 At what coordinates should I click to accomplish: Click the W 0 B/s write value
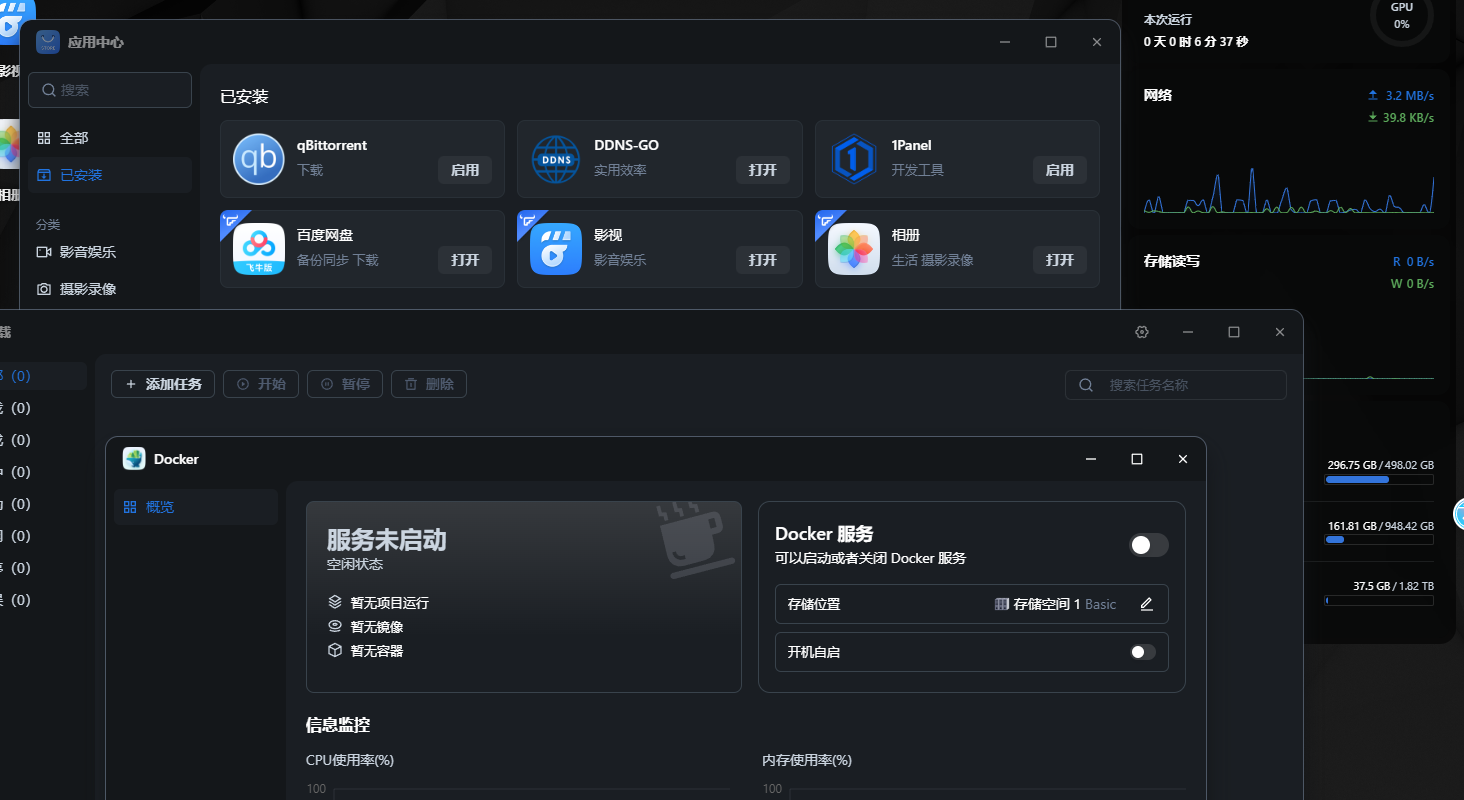(x=1412, y=284)
